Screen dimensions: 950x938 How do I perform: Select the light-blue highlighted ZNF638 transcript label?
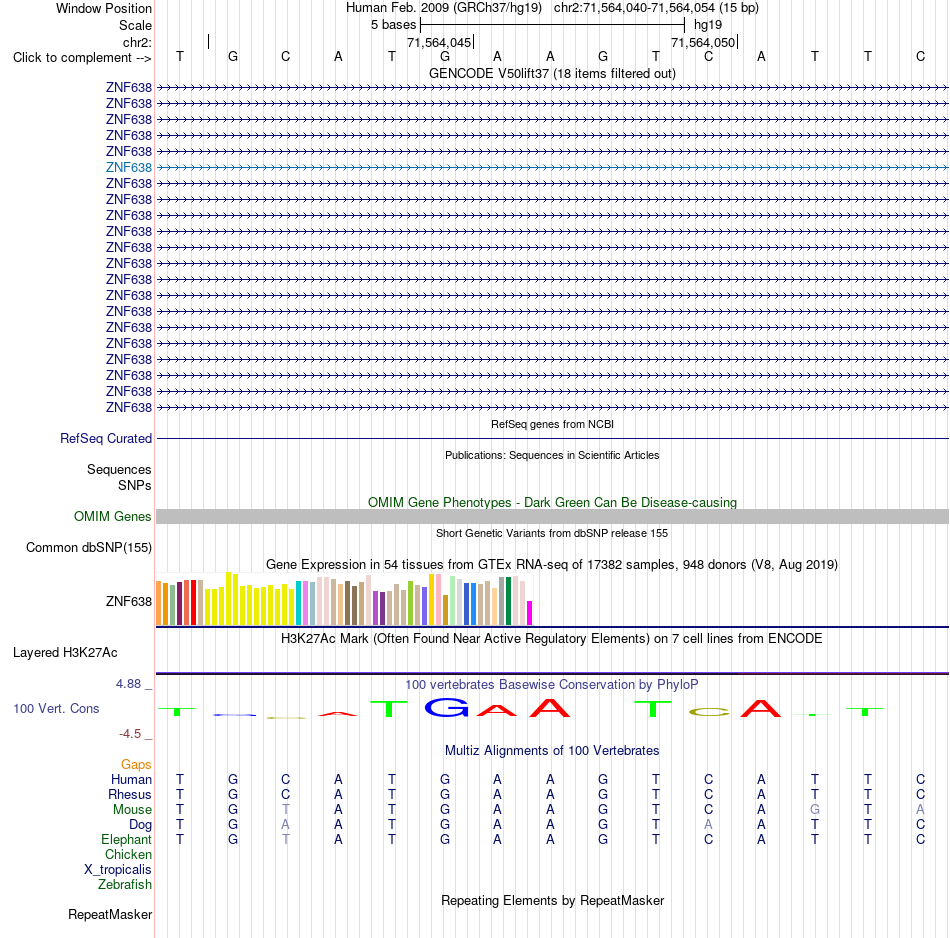[128, 167]
